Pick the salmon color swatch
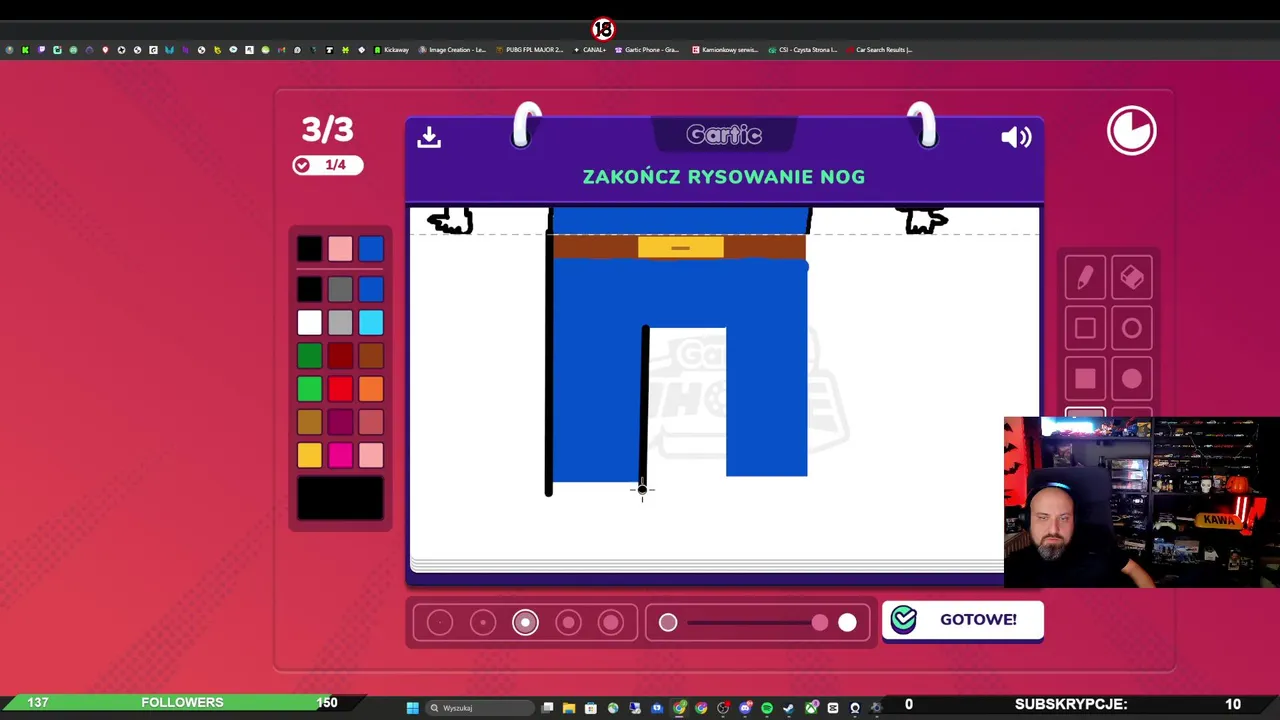This screenshot has height=720, width=1280. pyautogui.click(x=371, y=423)
